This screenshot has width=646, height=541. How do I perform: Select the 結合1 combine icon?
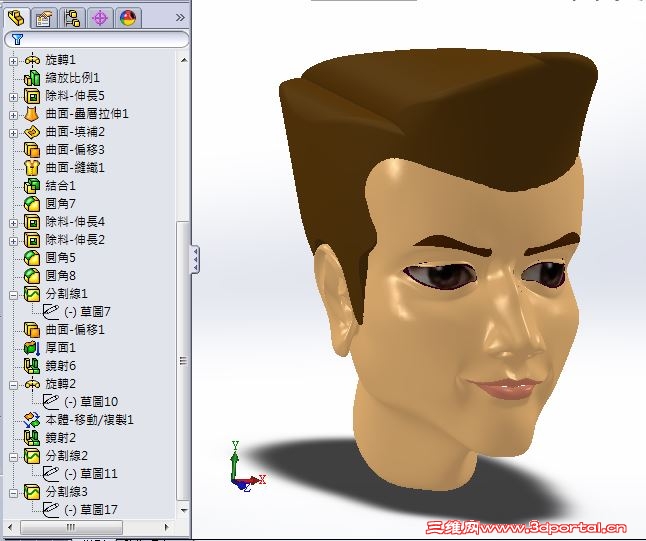coord(32,186)
